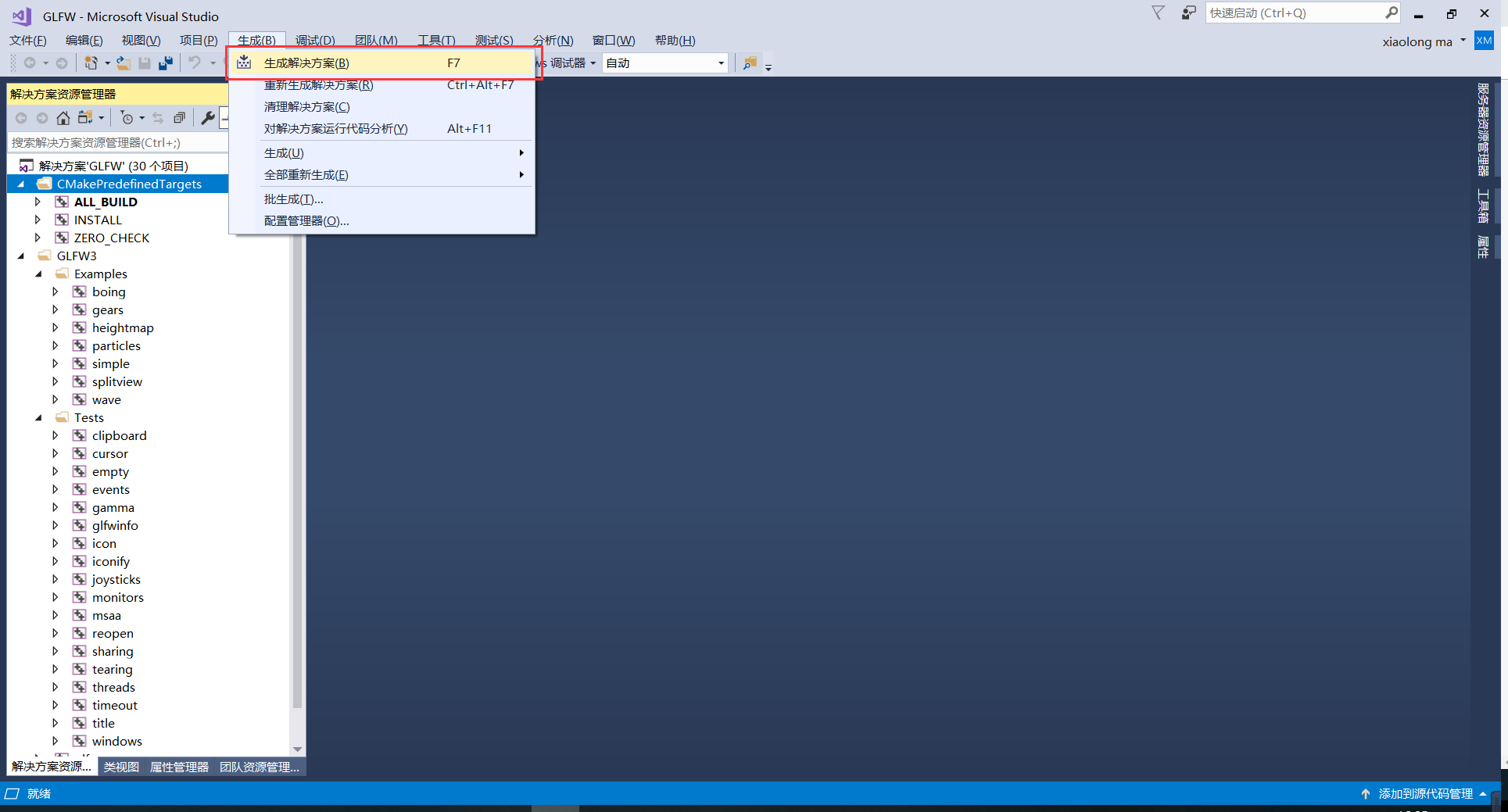The image size is (1508, 812).
Task: Open the 工具箱 side tab
Action: pos(1482,206)
